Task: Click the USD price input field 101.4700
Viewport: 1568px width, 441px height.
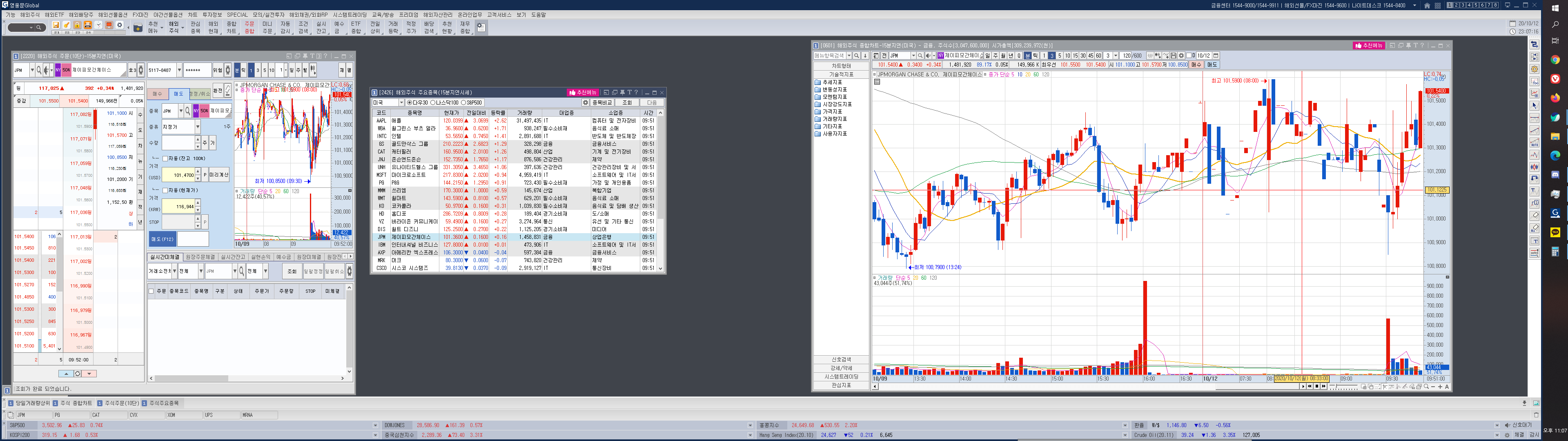Action: tap(179, 175)
